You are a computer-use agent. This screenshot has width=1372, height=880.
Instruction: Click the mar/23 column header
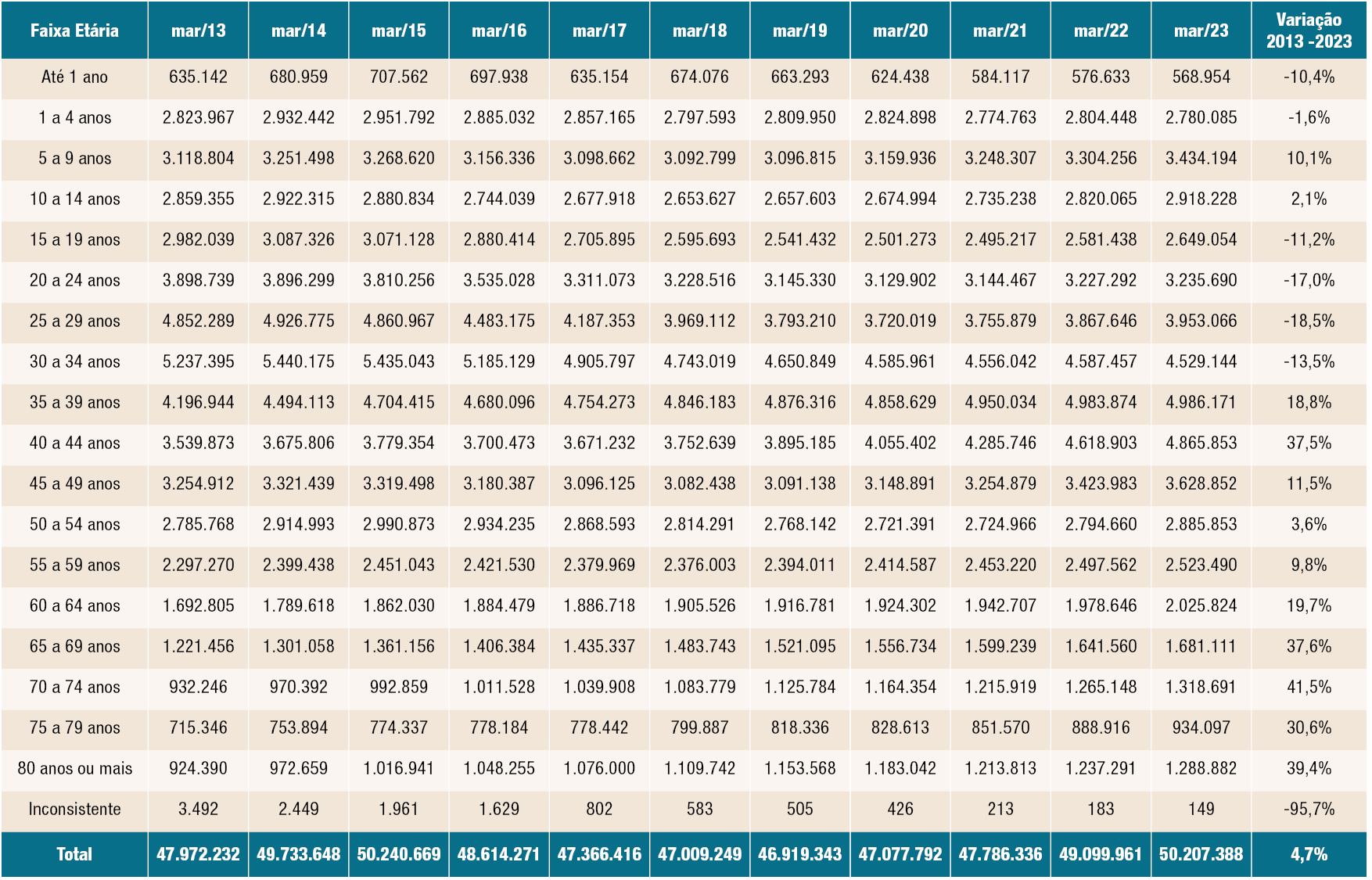[1201, 31]
